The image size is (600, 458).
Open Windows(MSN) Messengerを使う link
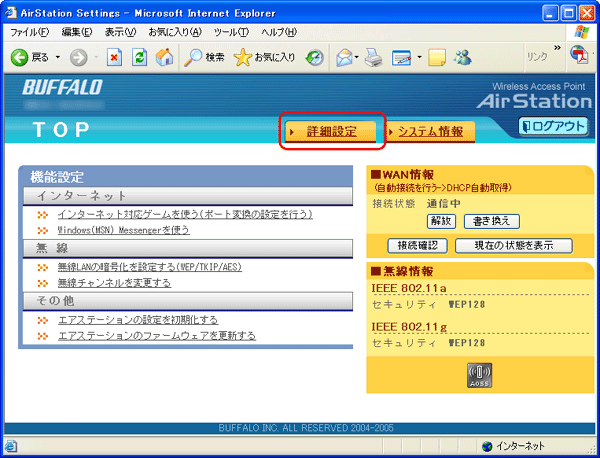tap(124, 230)
